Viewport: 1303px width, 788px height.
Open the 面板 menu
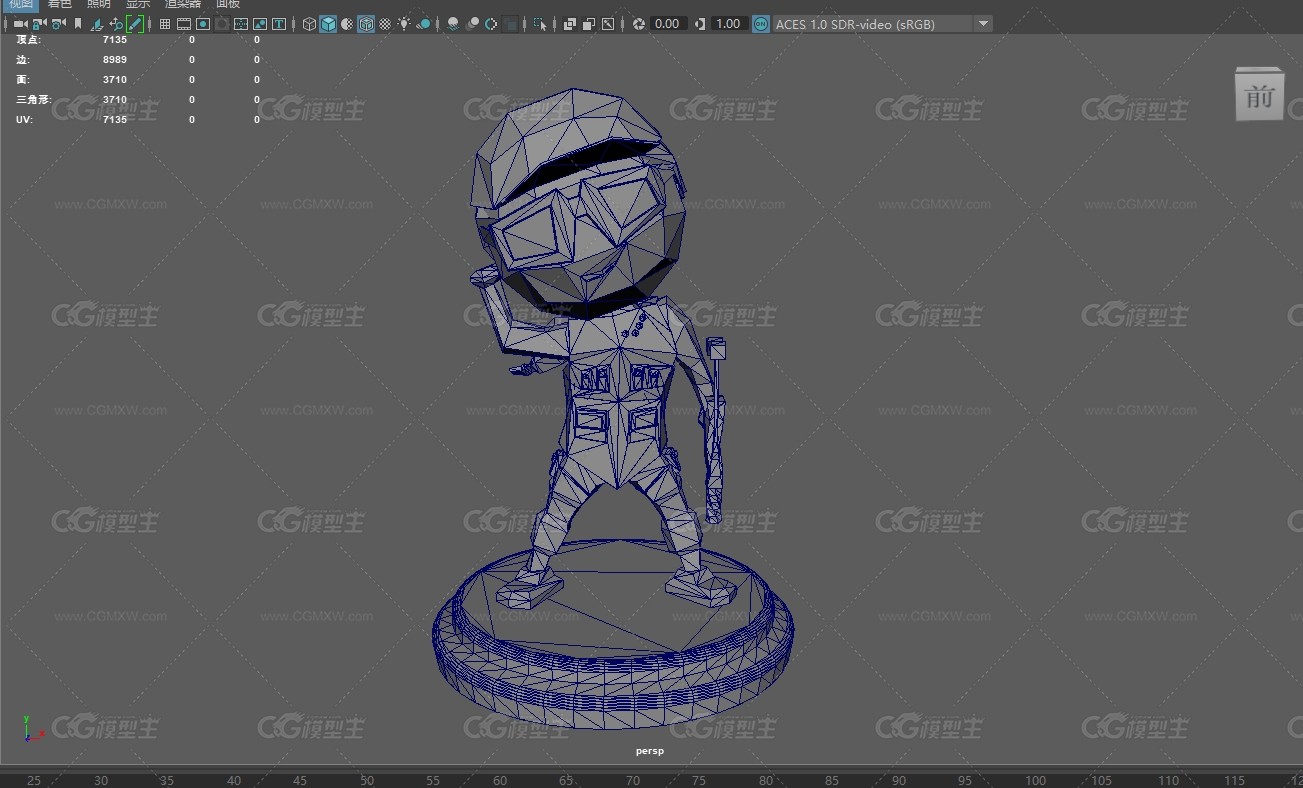[x=228, y=4]
